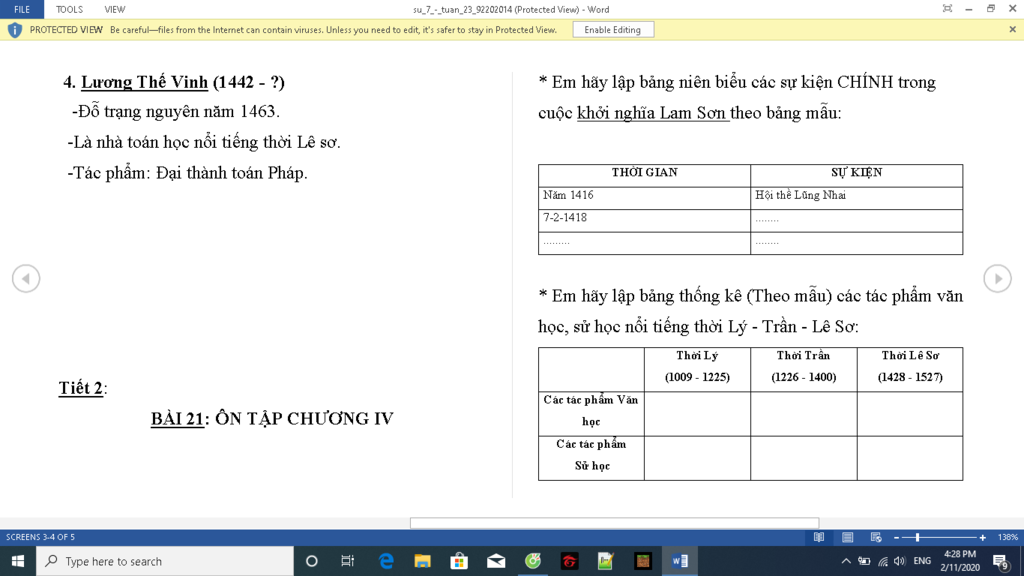Click the cell 7-2-1418
1024x576 pixels.
(644, 221)
